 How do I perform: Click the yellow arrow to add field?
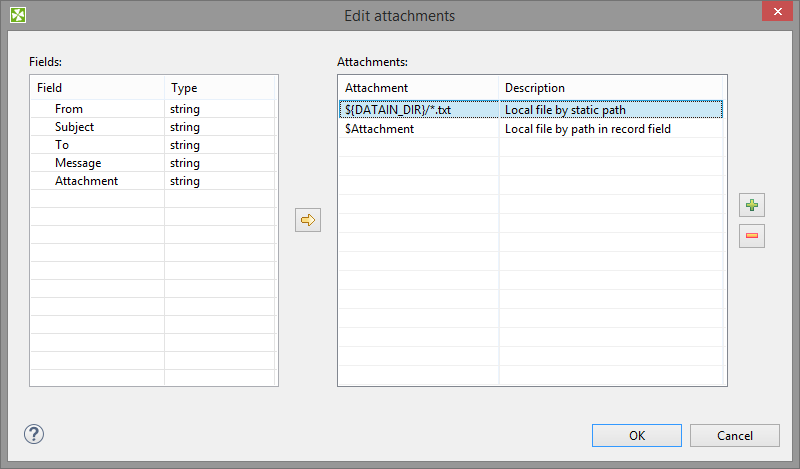pos(308,220)
